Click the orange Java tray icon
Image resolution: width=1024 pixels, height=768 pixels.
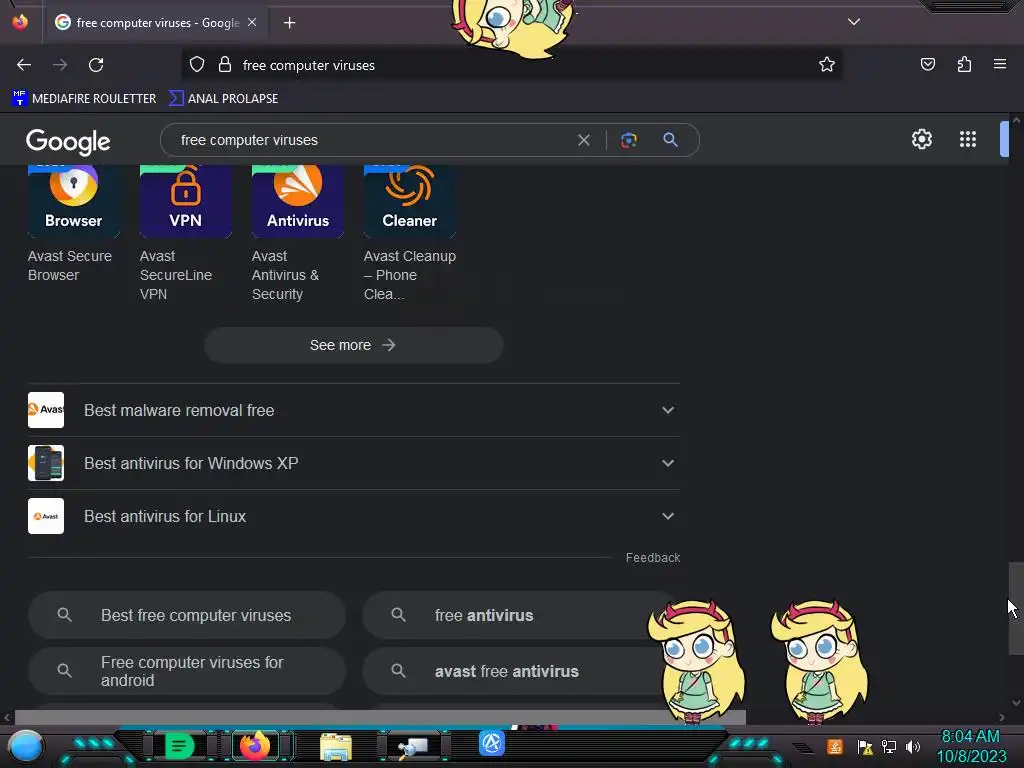coord(835,746)
